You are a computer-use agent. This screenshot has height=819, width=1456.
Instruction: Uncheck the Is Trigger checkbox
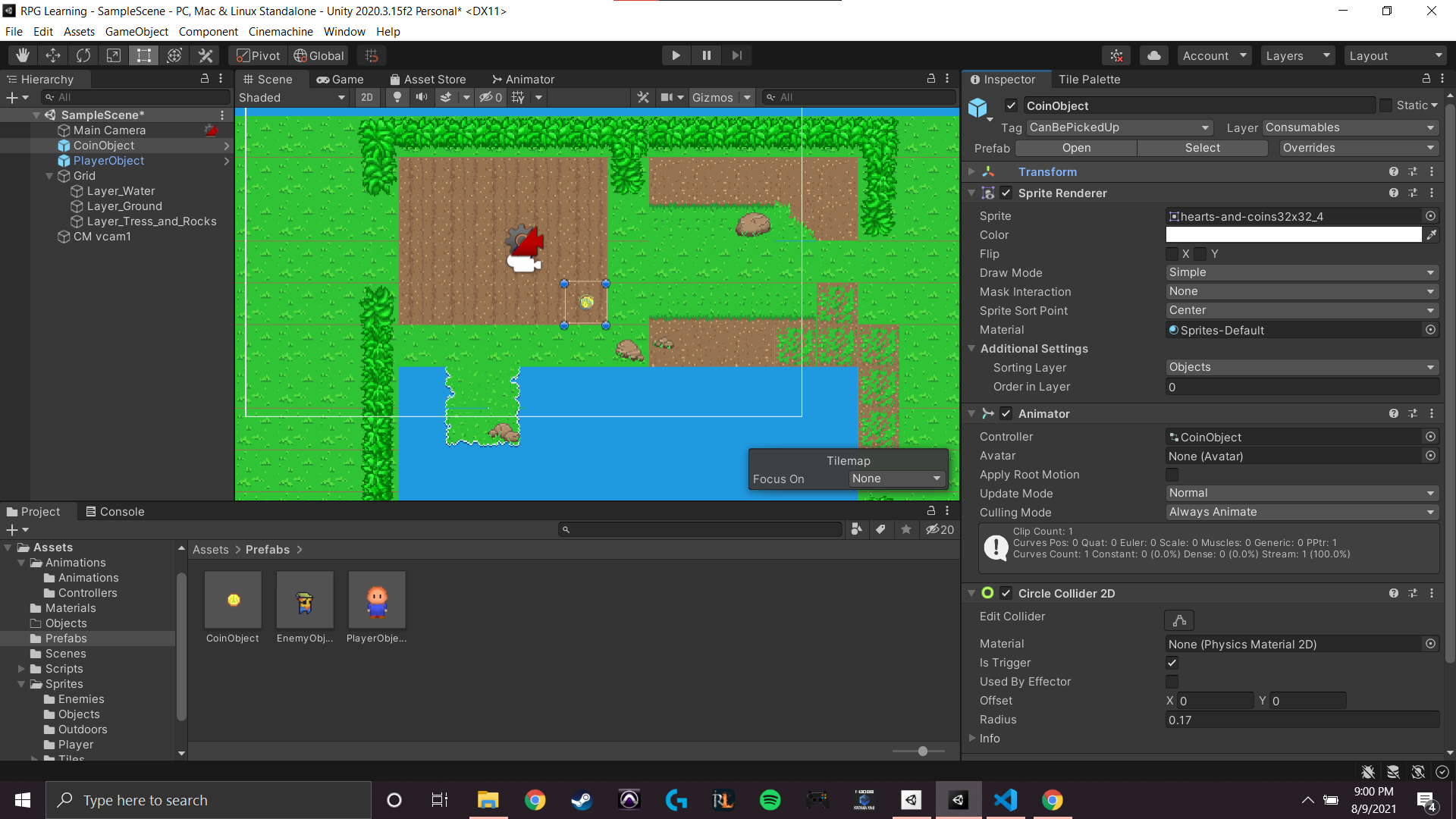pyautogui.click(x=1172, y=663)
